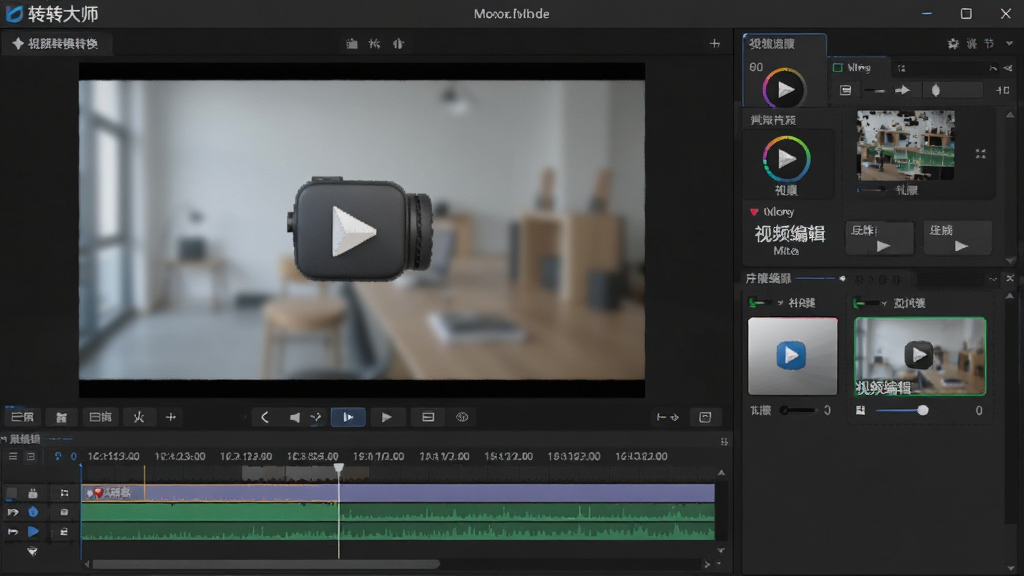Click the shelf image thumbnail in the right panel

tap(905, 145)
